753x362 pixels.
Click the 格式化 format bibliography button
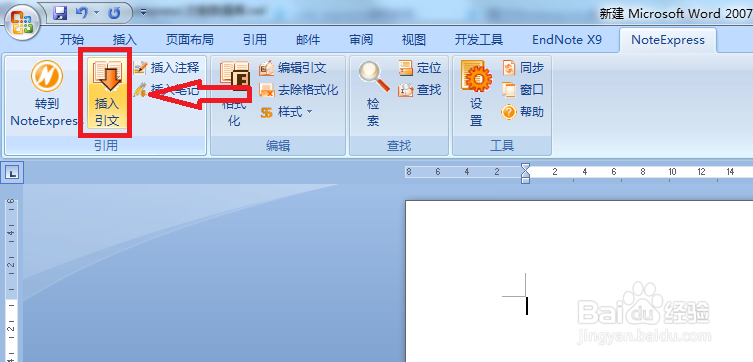click(234, 94)
